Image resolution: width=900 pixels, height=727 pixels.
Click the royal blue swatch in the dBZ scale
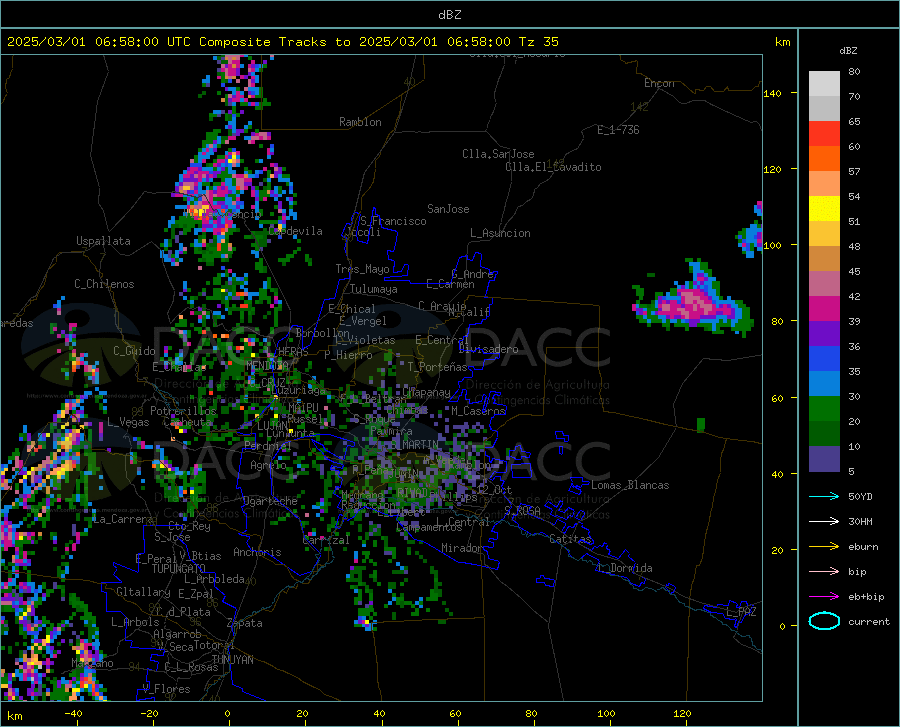tap(824, 359)
